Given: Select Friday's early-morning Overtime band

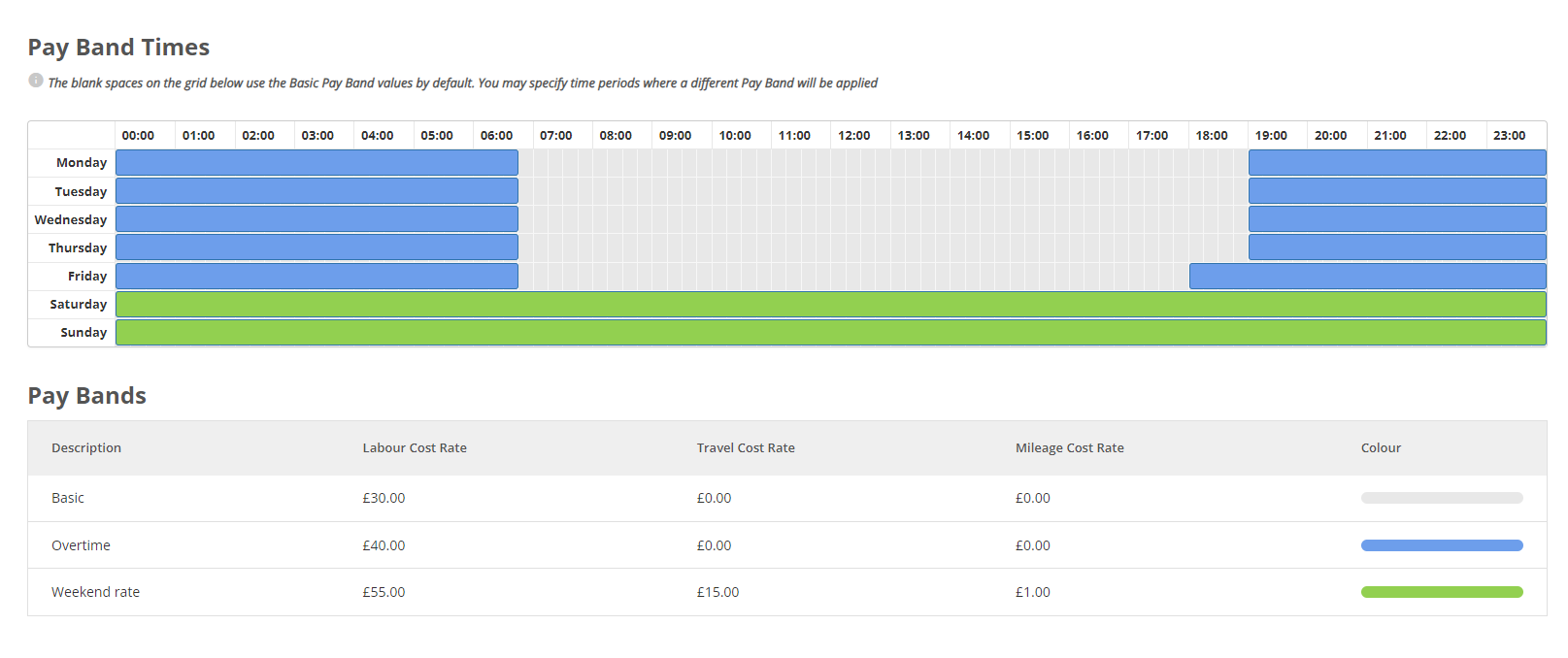Looking at the screenshot, I should (x=317, y=277).
